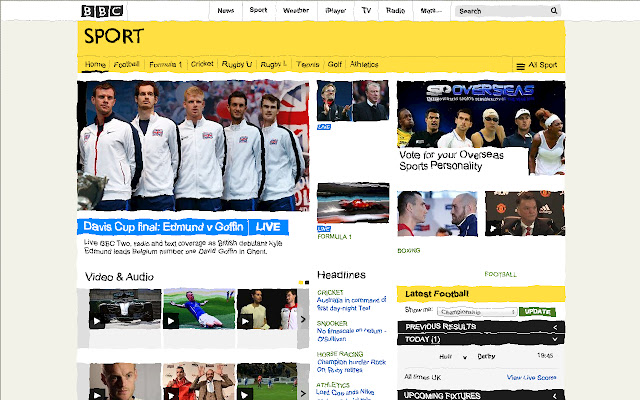Click LIVE badge above Formula 1 label

[x=324, y=229]
